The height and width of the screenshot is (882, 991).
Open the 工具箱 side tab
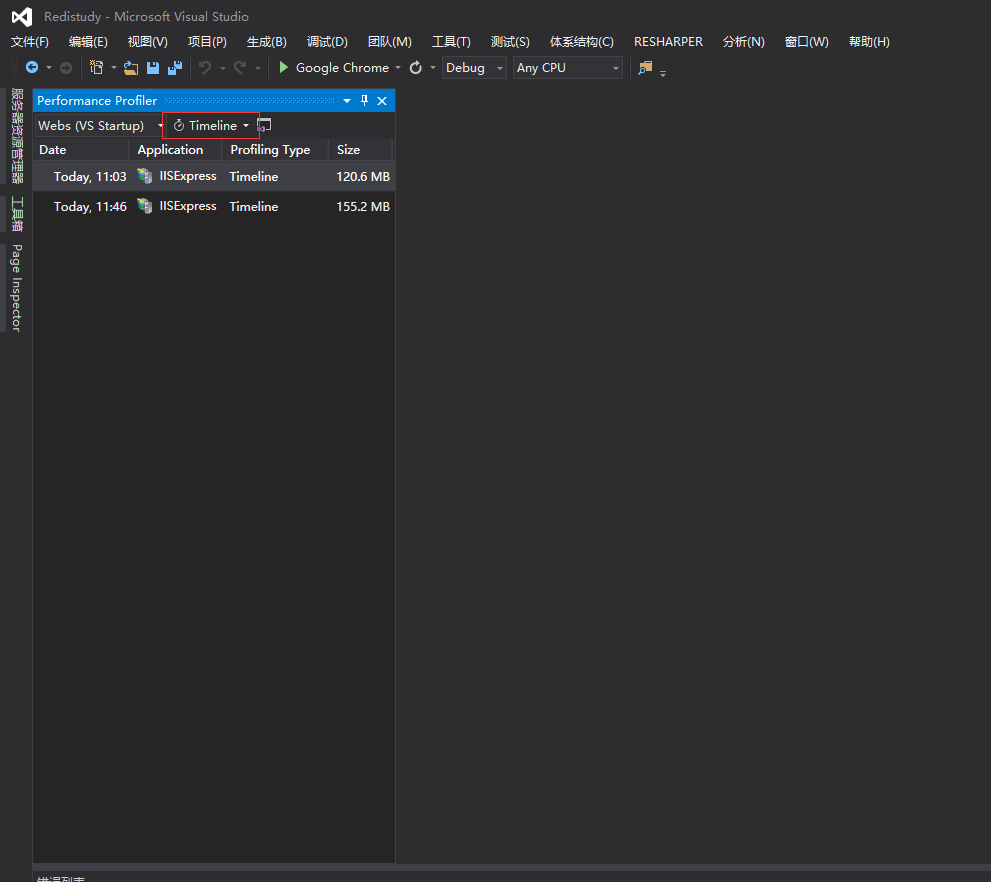click(16, 214)
